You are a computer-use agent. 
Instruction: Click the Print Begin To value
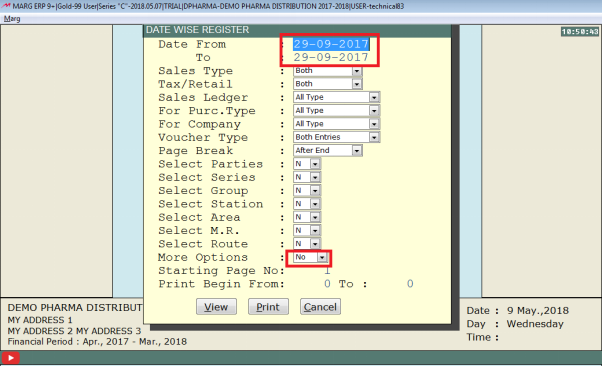(410, 284)
